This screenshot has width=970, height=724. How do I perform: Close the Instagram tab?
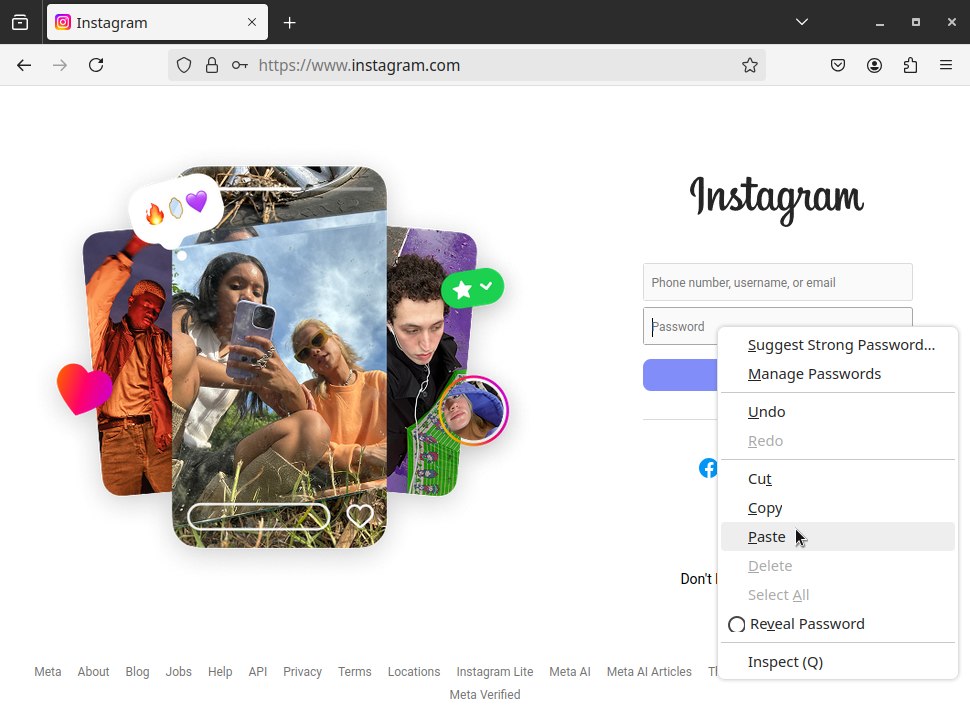point(252,22)
